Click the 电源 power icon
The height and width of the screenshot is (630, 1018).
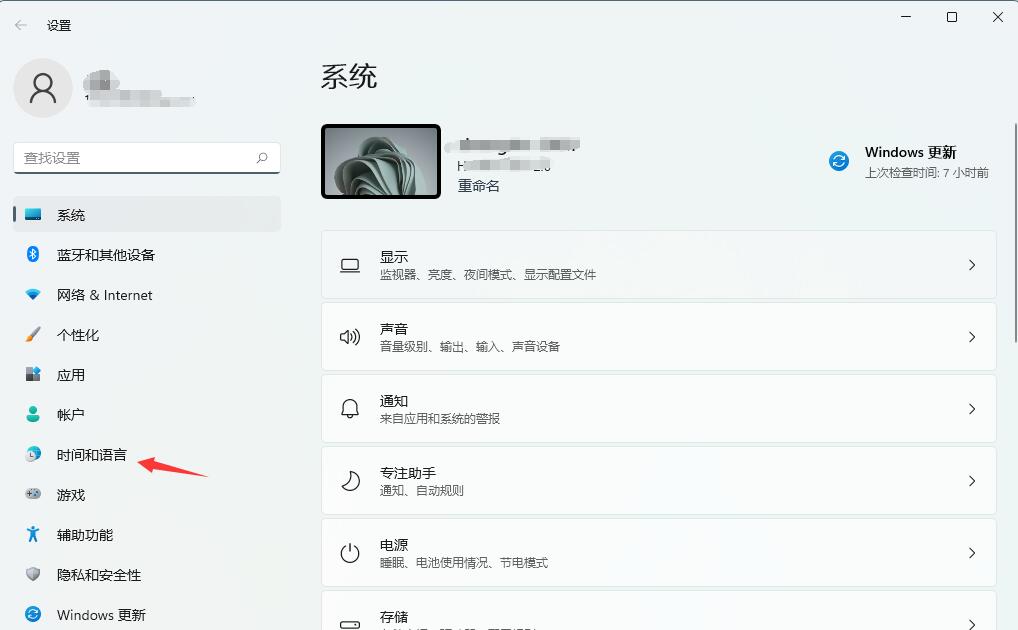coord(349,552)
